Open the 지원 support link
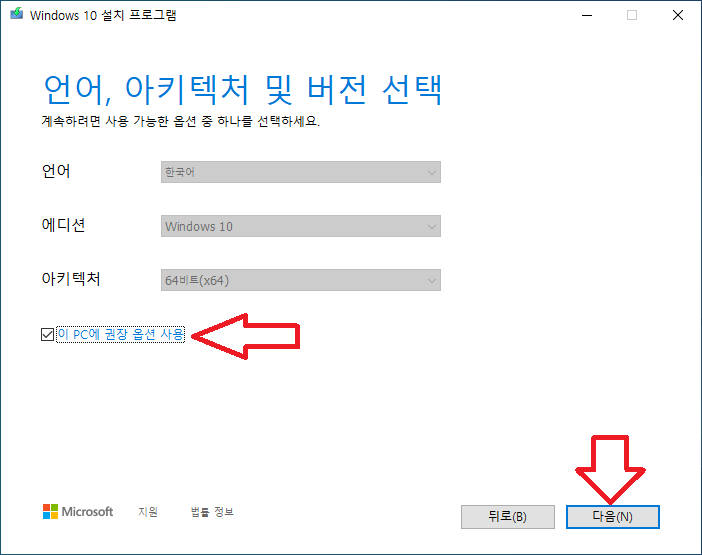Screen dimensions: 702x555 [148, 512]
